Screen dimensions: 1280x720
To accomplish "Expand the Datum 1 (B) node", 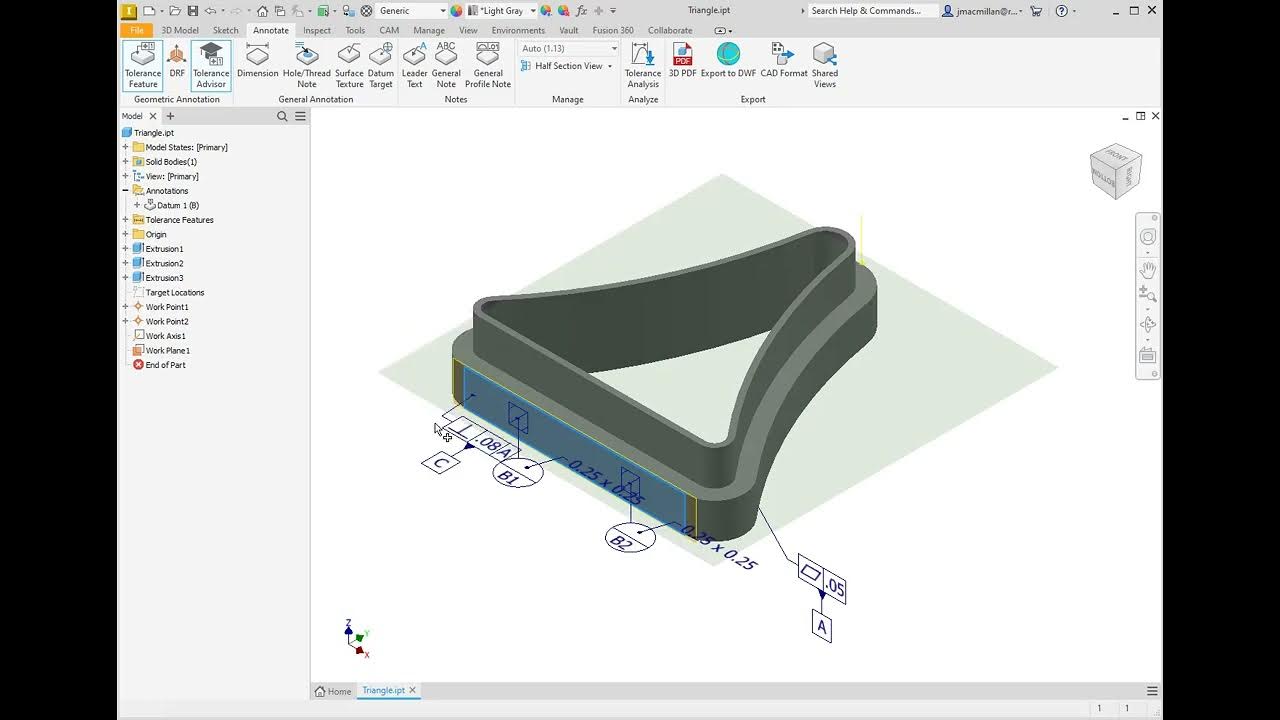I will pyautogui.click(x=137, y=205).
